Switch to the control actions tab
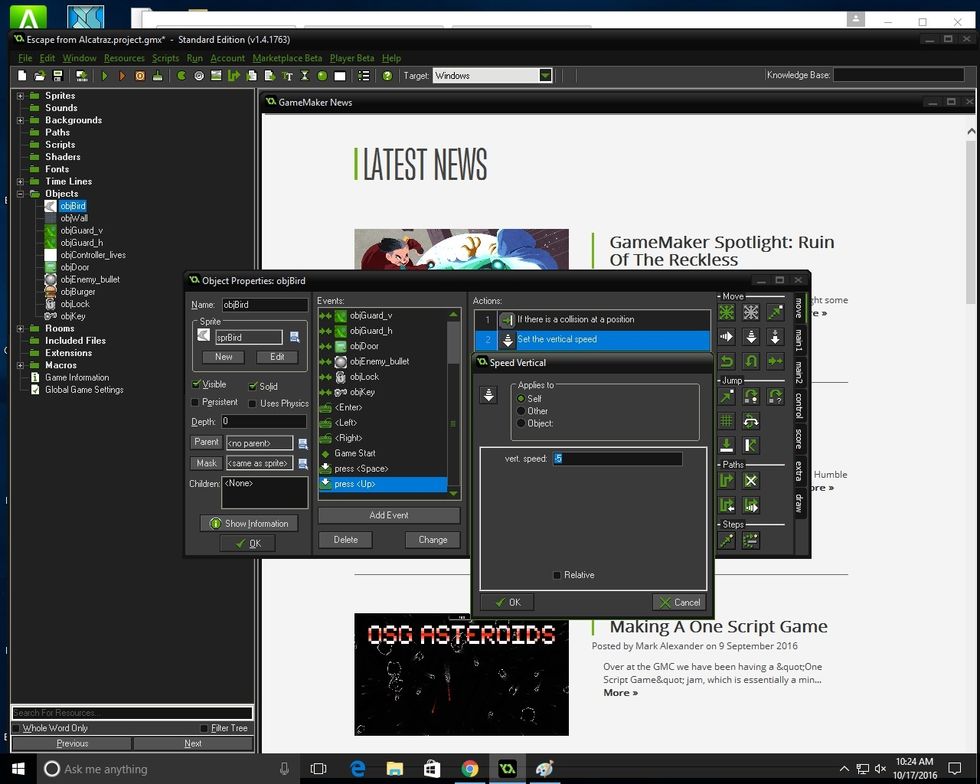980x784 pixels. click(x=799, y=406)
